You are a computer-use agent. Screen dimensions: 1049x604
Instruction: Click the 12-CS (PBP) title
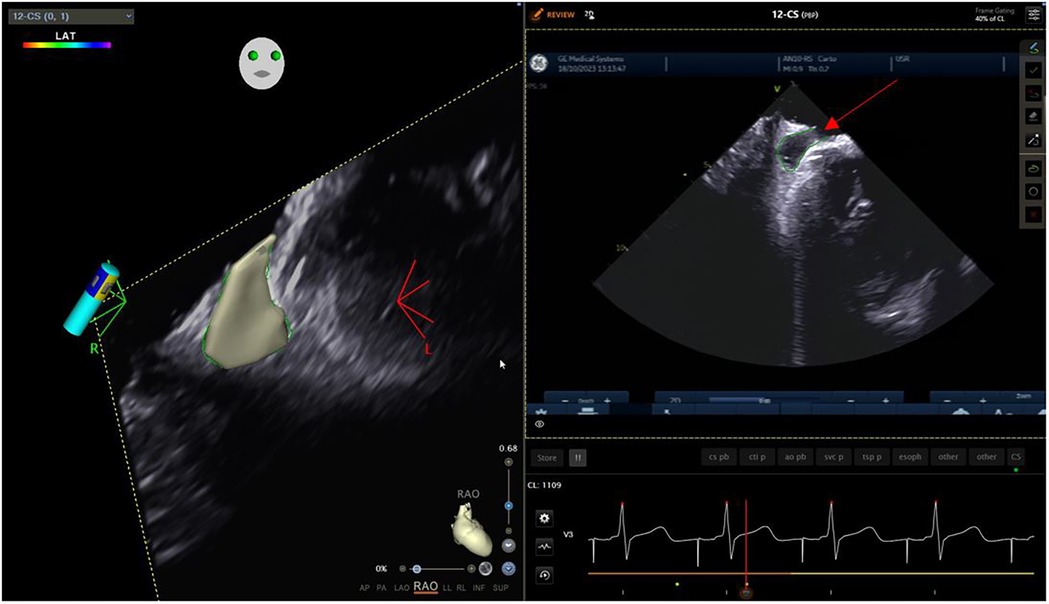[795, 14]
